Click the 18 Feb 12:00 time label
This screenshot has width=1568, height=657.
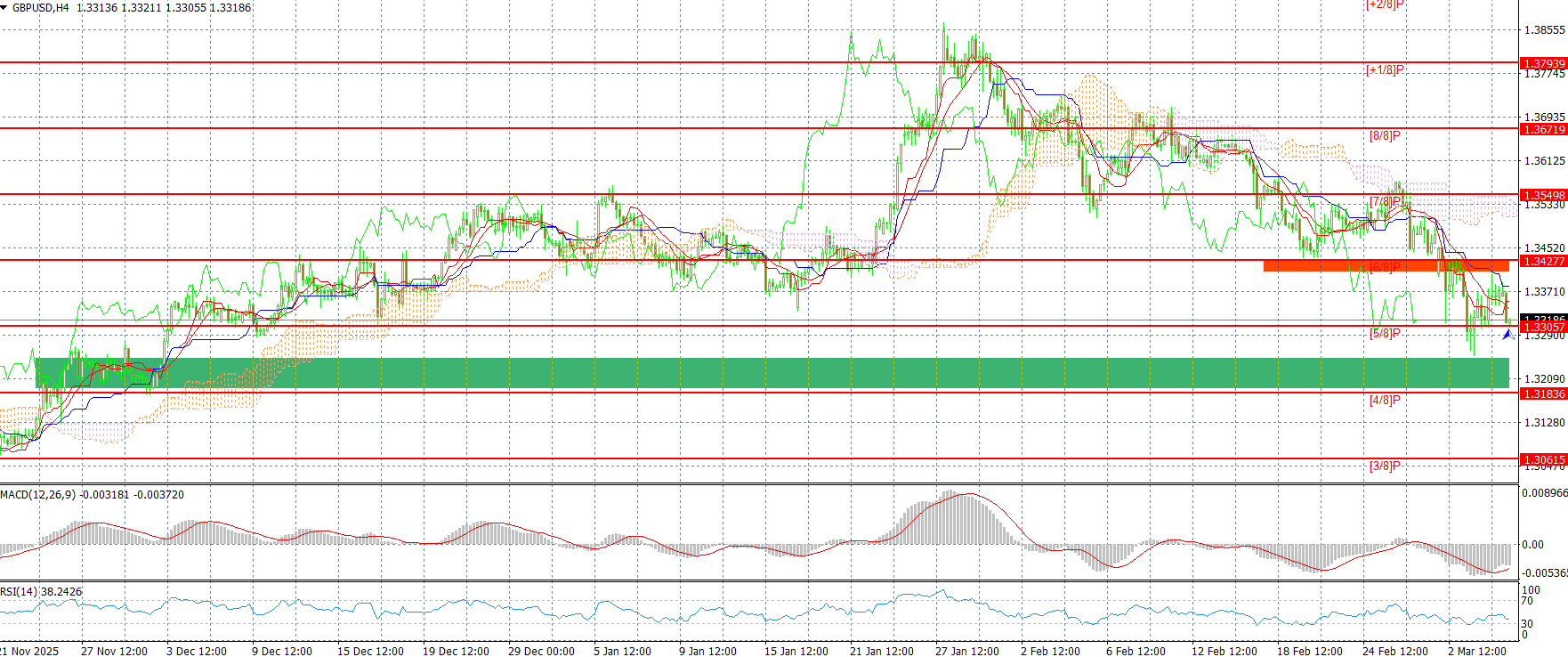coord(1309,651)
